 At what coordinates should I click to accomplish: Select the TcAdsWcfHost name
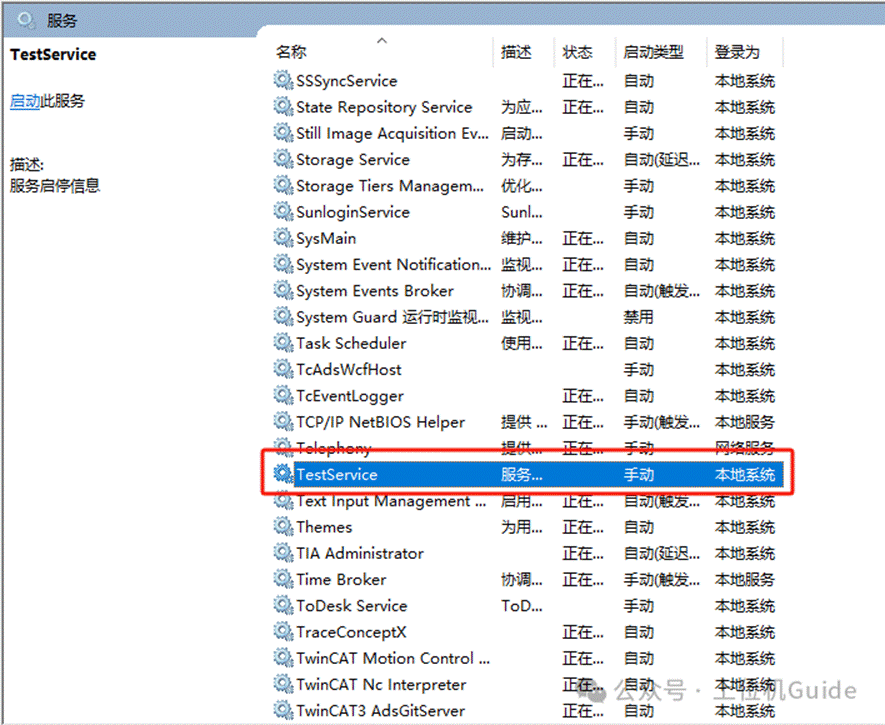[349, 370]
